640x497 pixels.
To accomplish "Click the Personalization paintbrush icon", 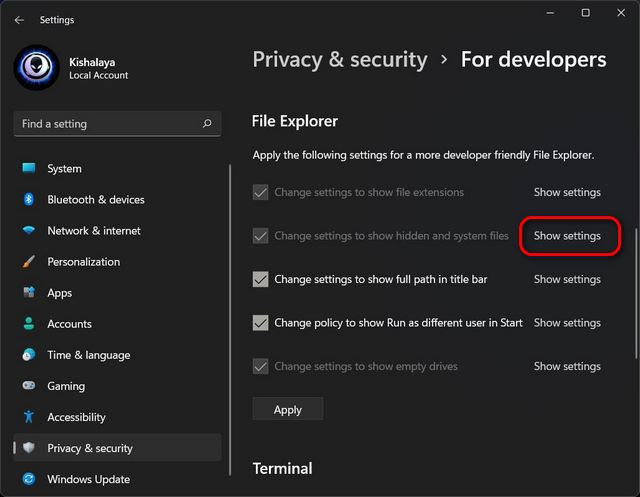I will (x=29, y=261).
